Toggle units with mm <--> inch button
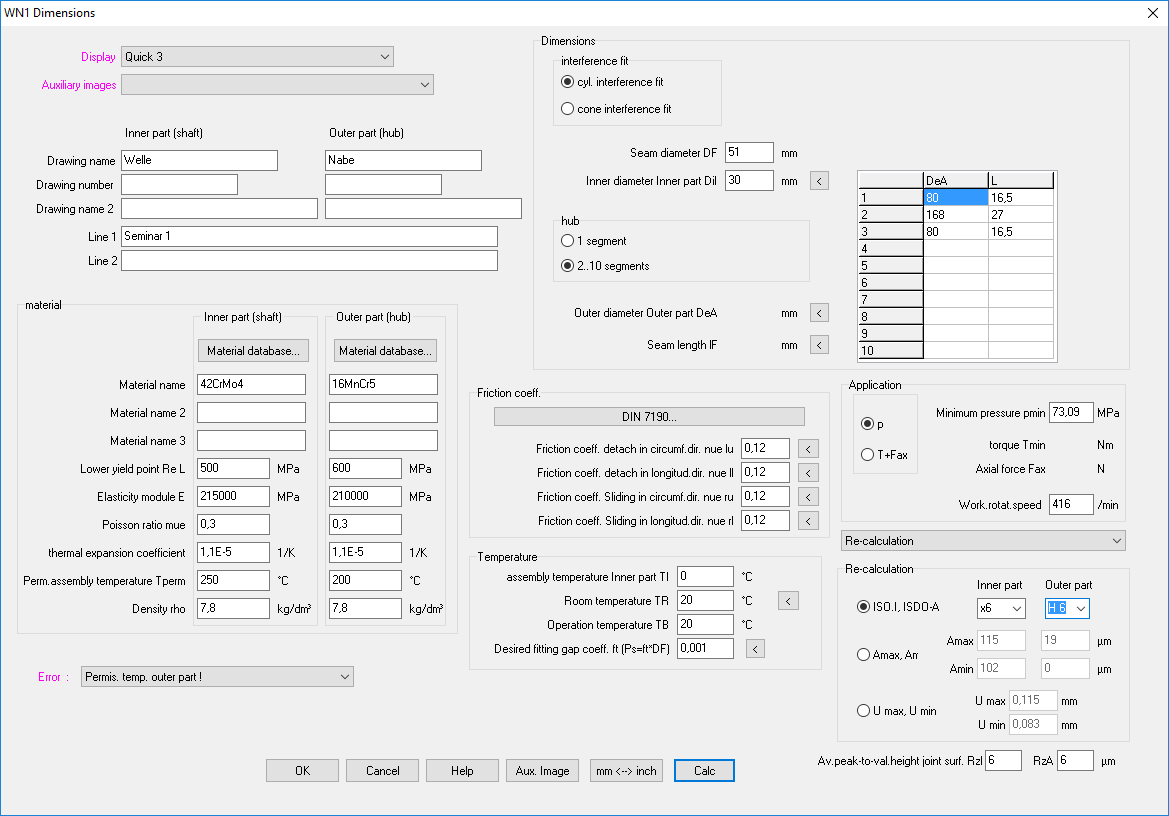1169x816 pixels. pyautogui.click(x=626, y=771)
